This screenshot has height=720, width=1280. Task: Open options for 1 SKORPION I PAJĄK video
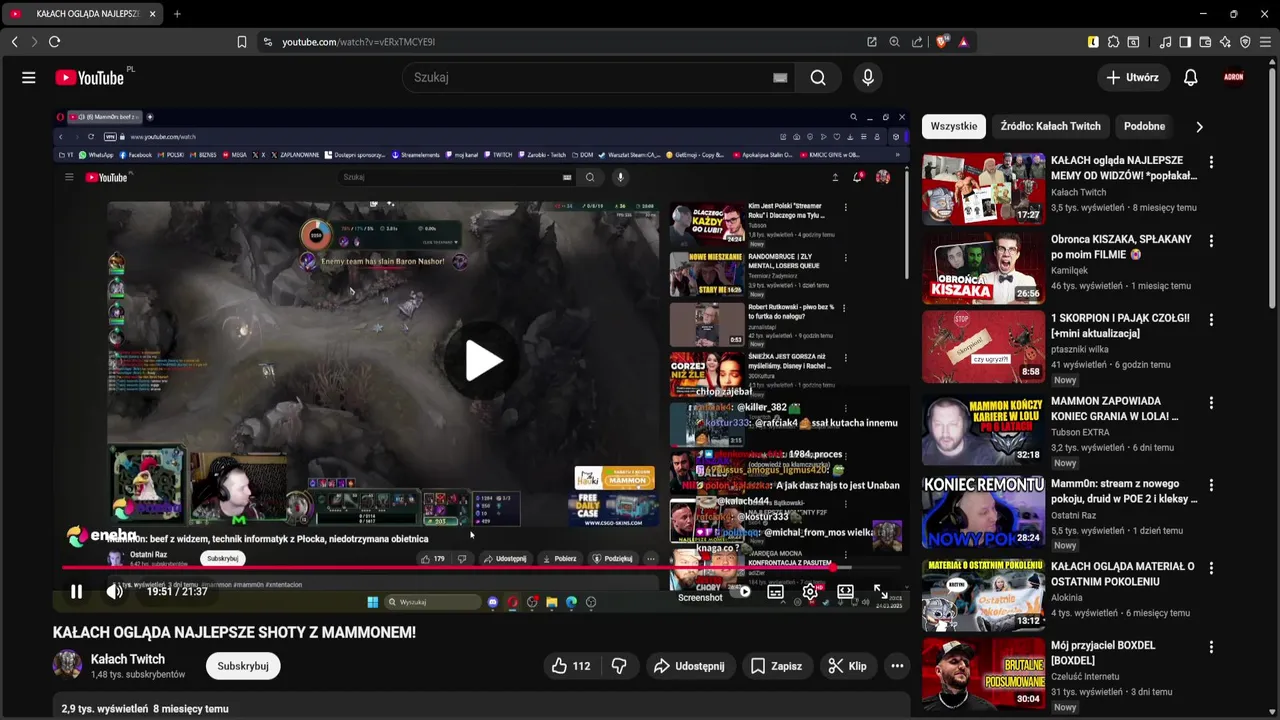pyautogui.click(x=1211, y=320)
